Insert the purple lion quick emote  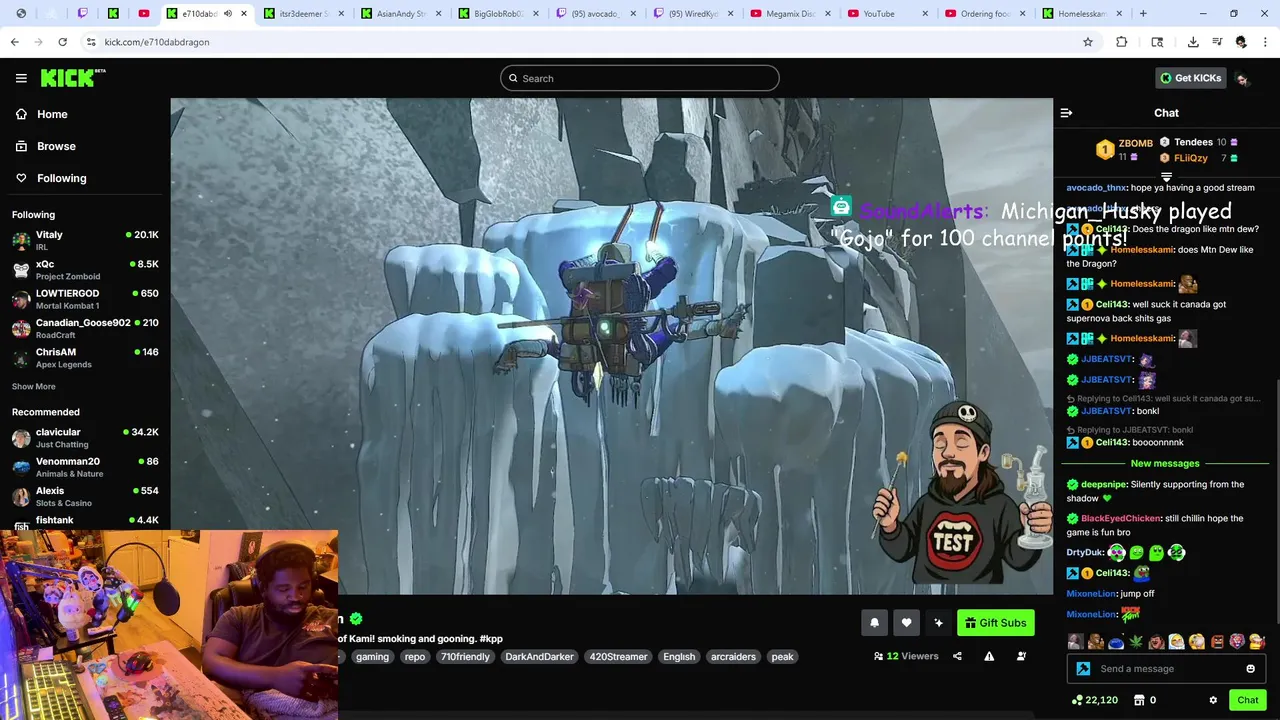(x=1237, y=642)
